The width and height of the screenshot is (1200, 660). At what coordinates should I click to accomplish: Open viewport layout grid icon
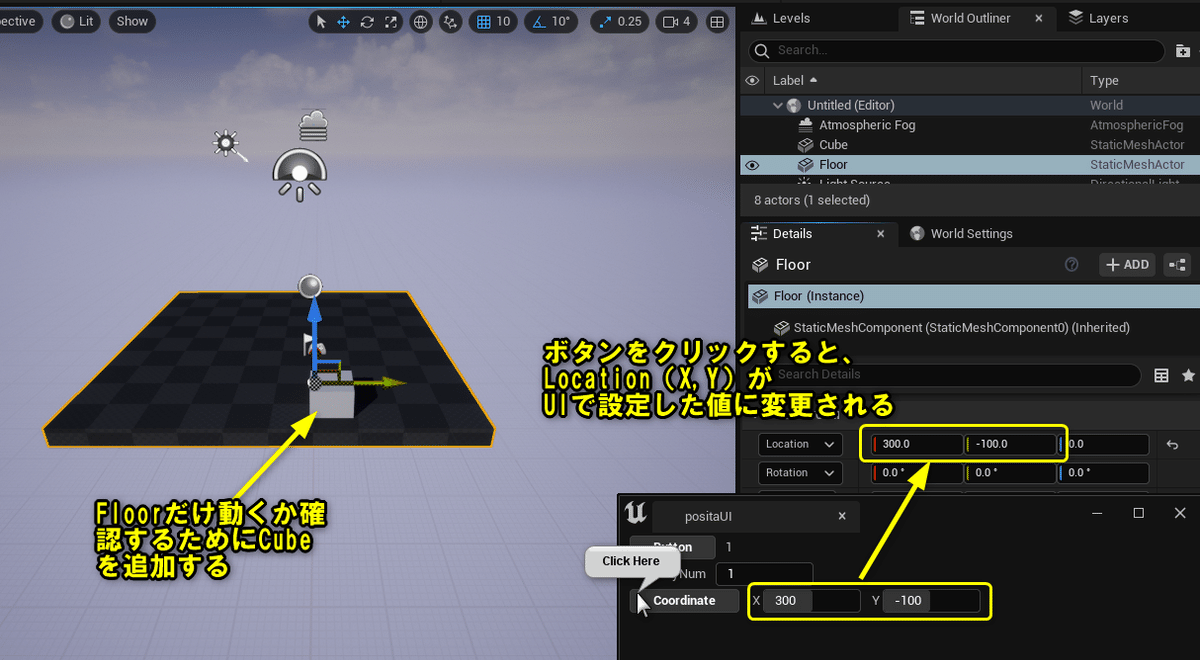(x=717, y=21)
